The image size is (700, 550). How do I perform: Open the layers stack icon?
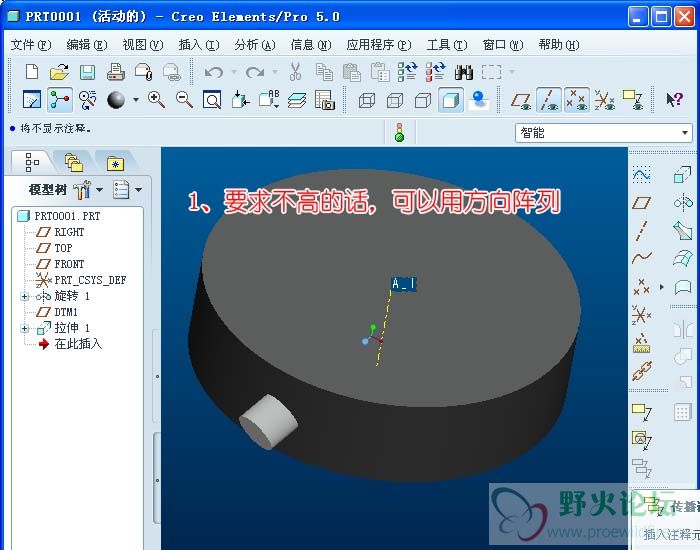pyautogui.click(x=297, y=100)
